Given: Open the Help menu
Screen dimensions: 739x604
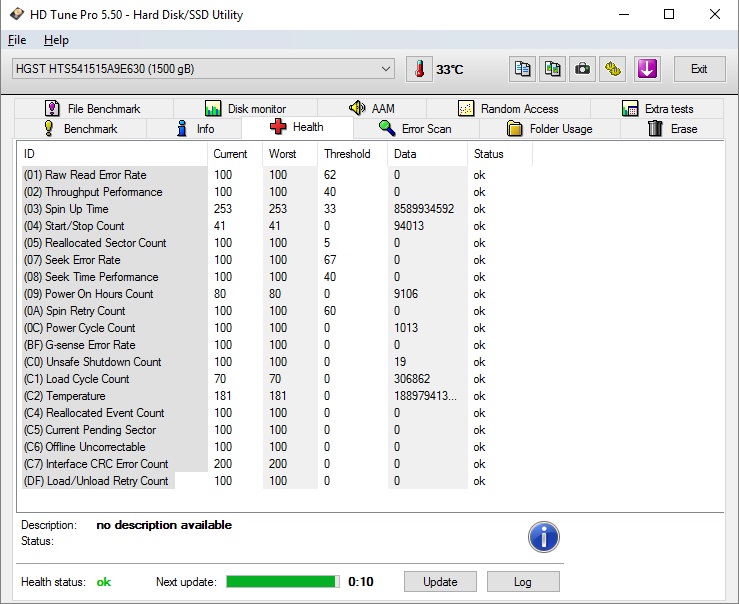Looking at the screenshot, I should 56,40.
